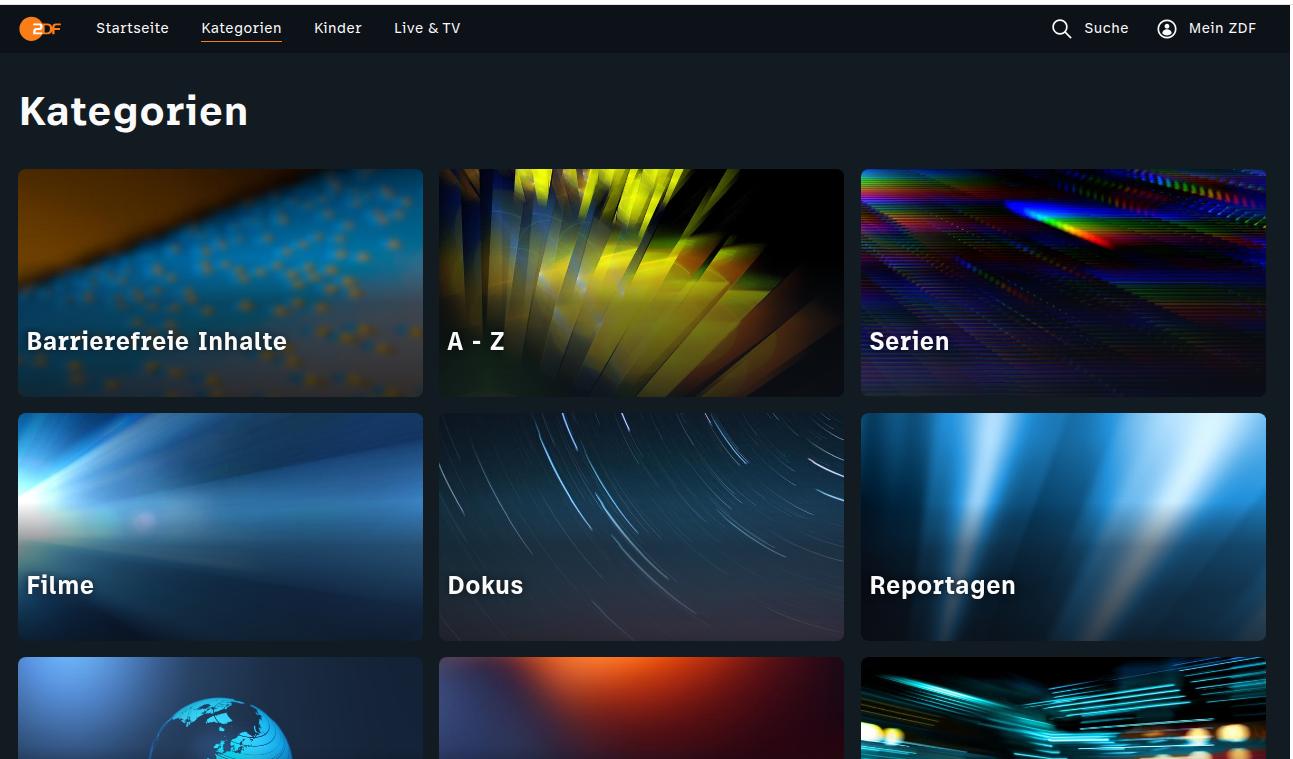Click the Mein ZDF text link
The image size is (1293, 759).
click(1222, 29)
